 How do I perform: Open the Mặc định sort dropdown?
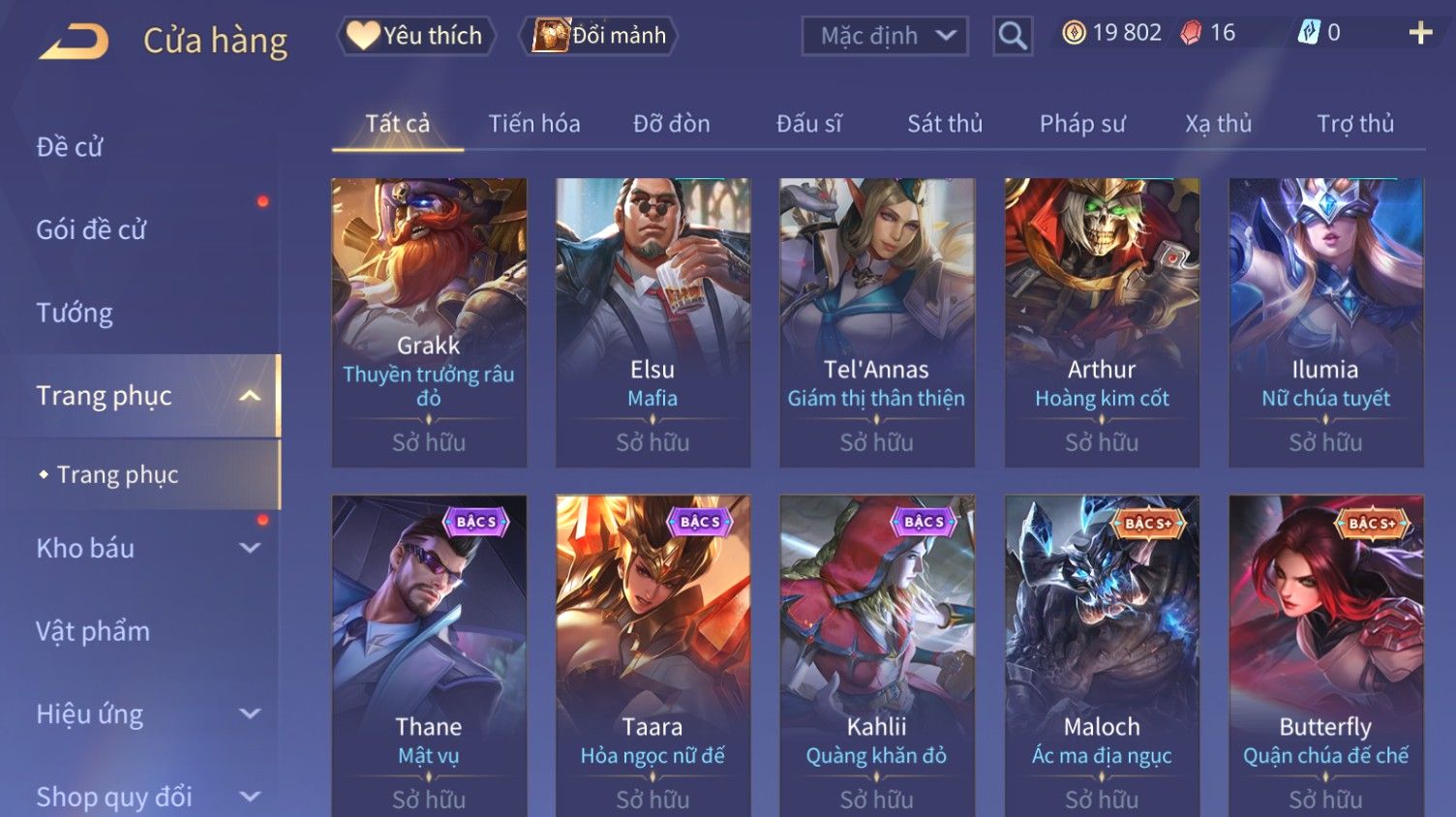[885, 36]
